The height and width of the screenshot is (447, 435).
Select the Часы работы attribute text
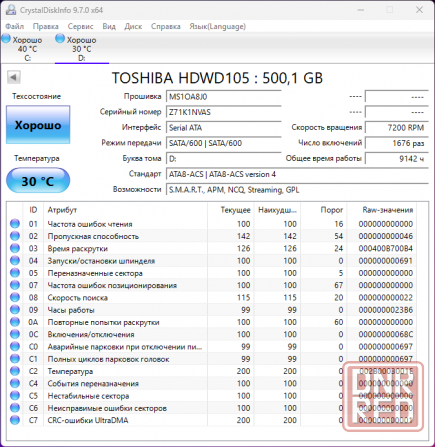click(71, 310)
